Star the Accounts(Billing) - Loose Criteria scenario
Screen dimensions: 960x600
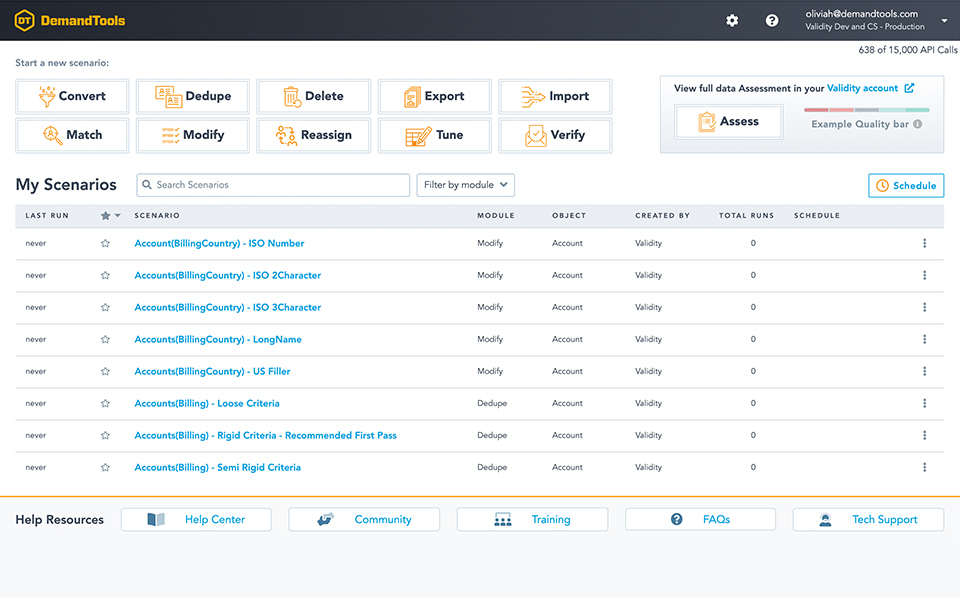pyautogui.click(x=105, y=403)
